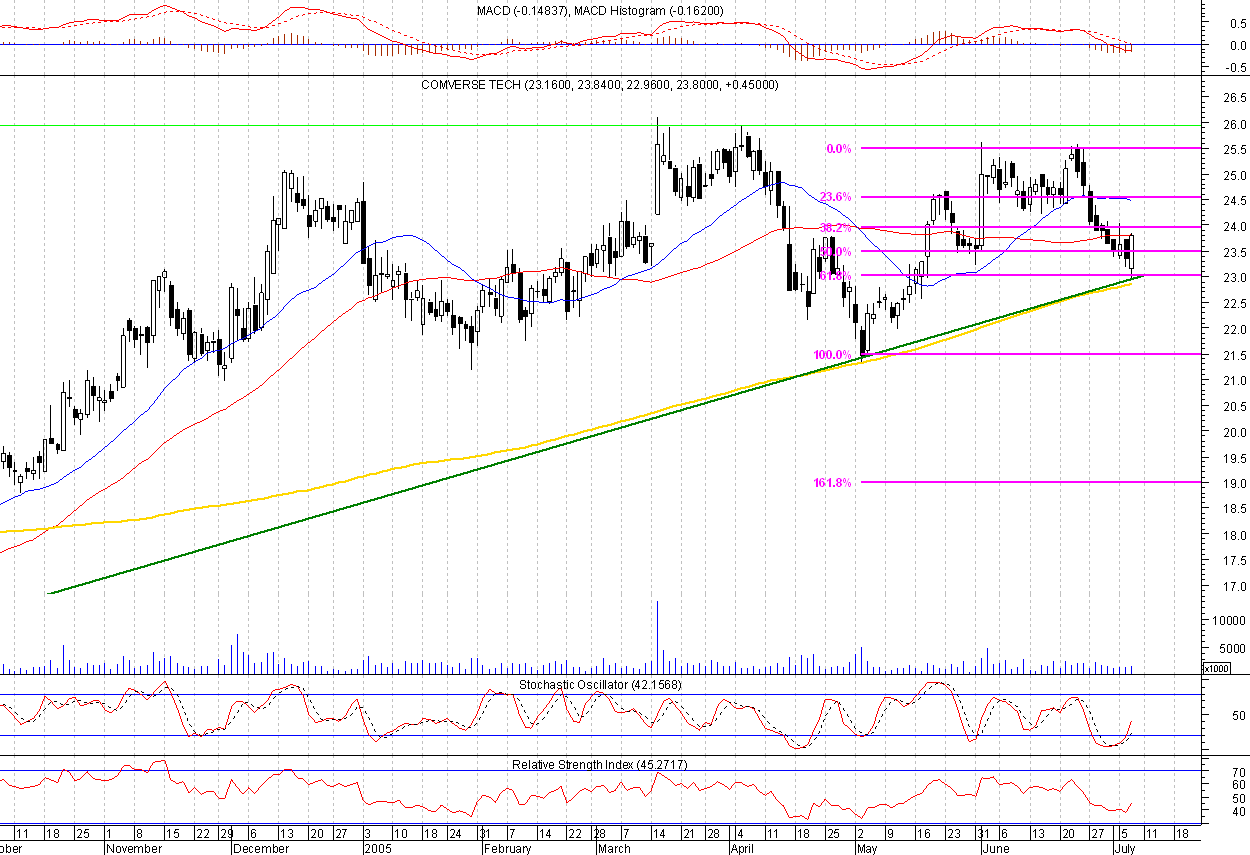Click the MACD indicator title text
Viewport: 1250px width, 855px height.
(x=601, y=10)
